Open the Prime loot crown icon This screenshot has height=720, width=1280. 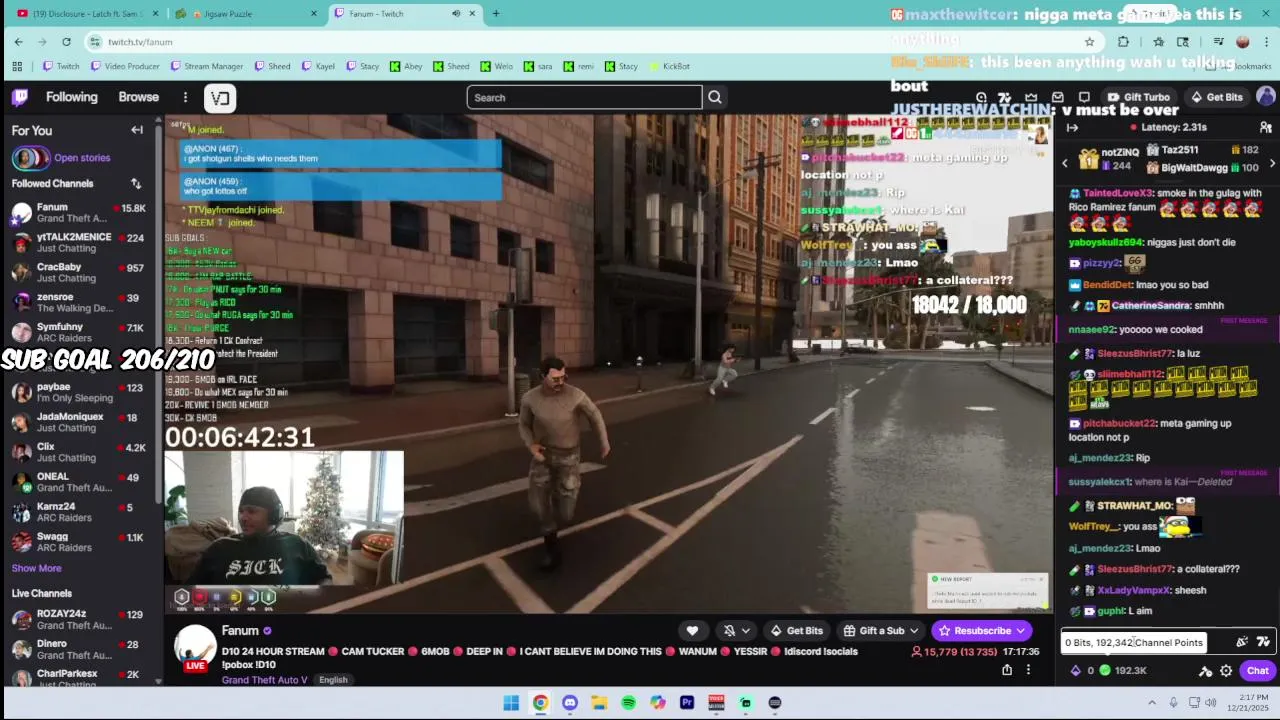click(x=1031, y=97)
